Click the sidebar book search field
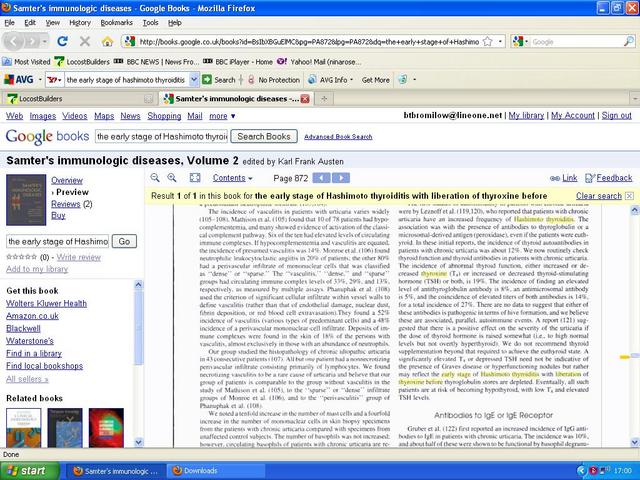 (x=58, y=241)
